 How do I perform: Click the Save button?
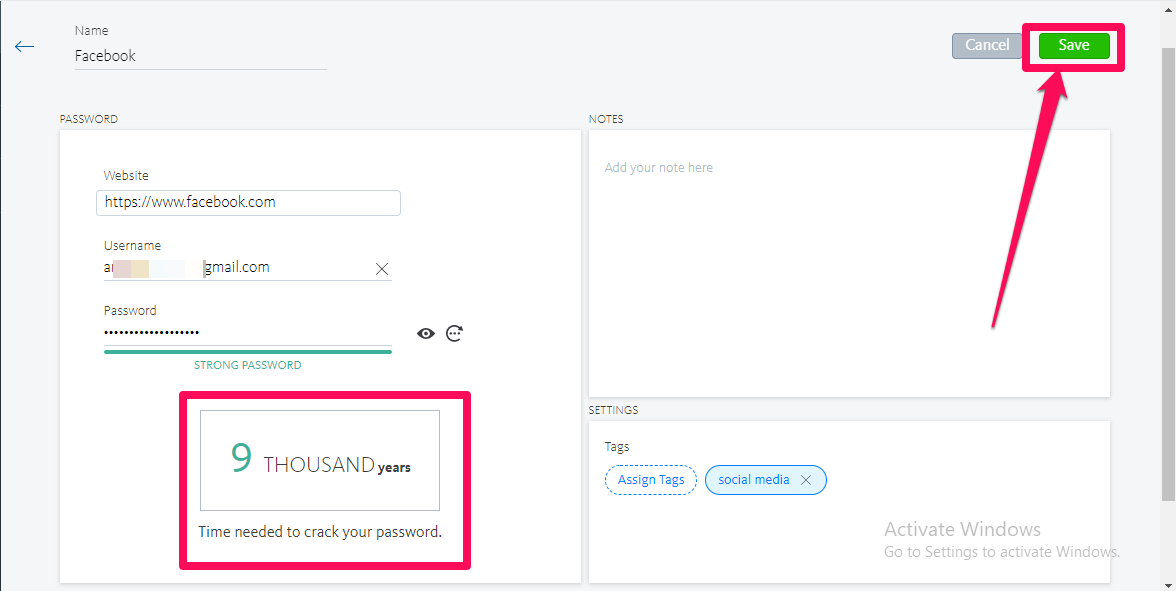coord(1074,46)
